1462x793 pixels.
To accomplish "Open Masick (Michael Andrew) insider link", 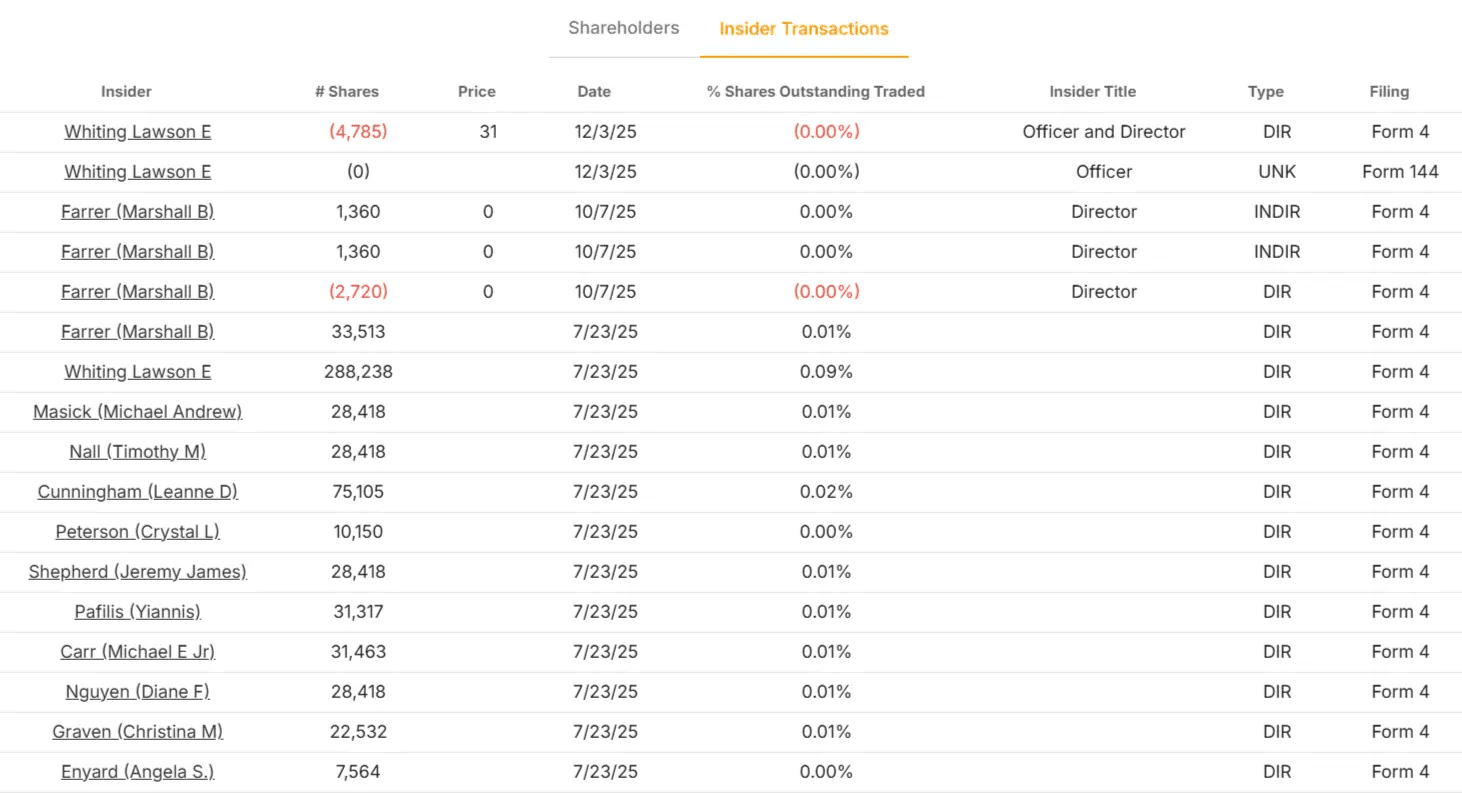I will tap(137, 412).
